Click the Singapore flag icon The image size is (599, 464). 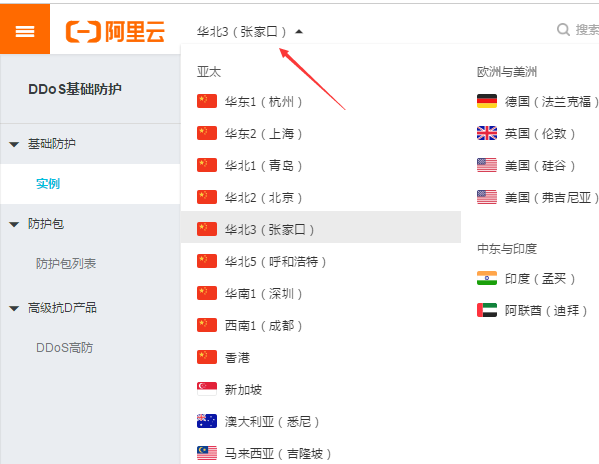tap(207, 389)
